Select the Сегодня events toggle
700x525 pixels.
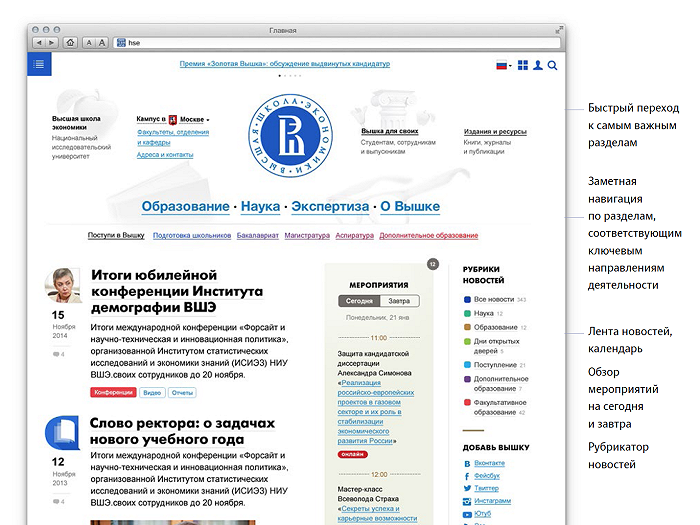point(359,301)
